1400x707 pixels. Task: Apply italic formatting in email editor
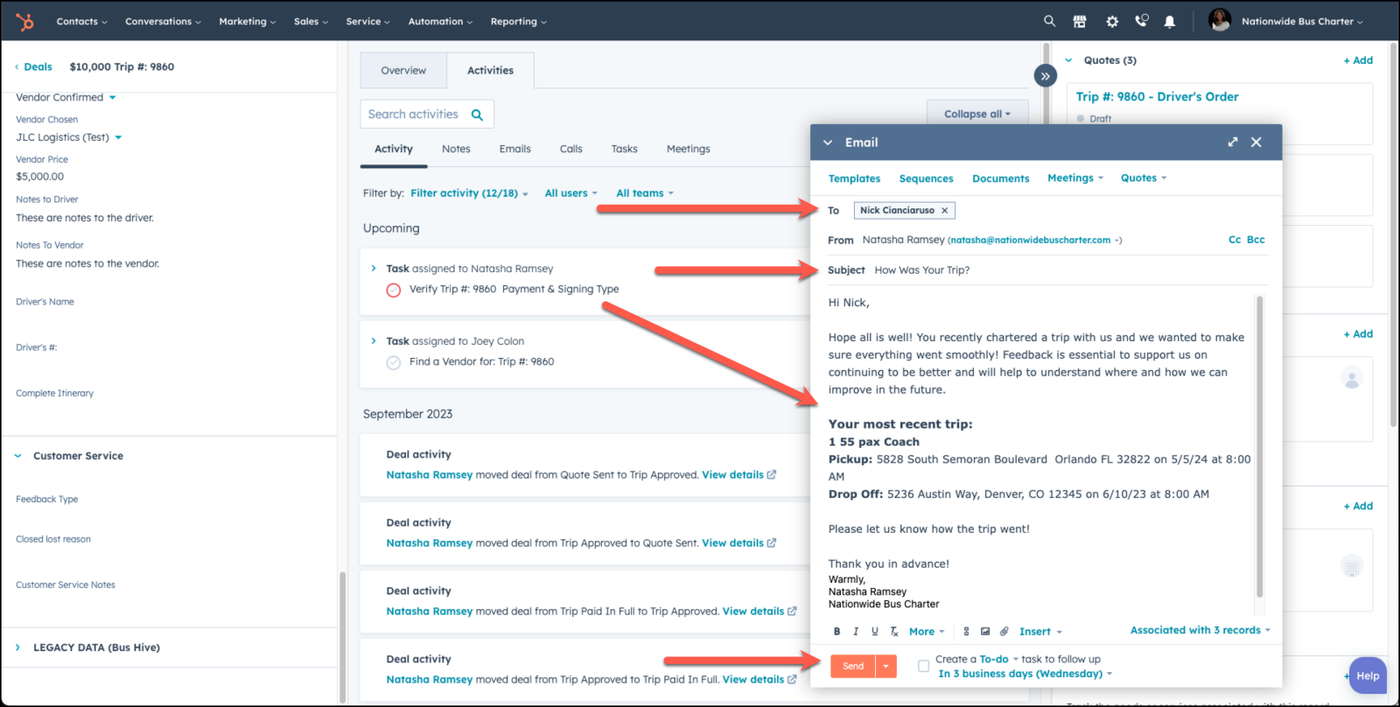[x=855, y=632]
